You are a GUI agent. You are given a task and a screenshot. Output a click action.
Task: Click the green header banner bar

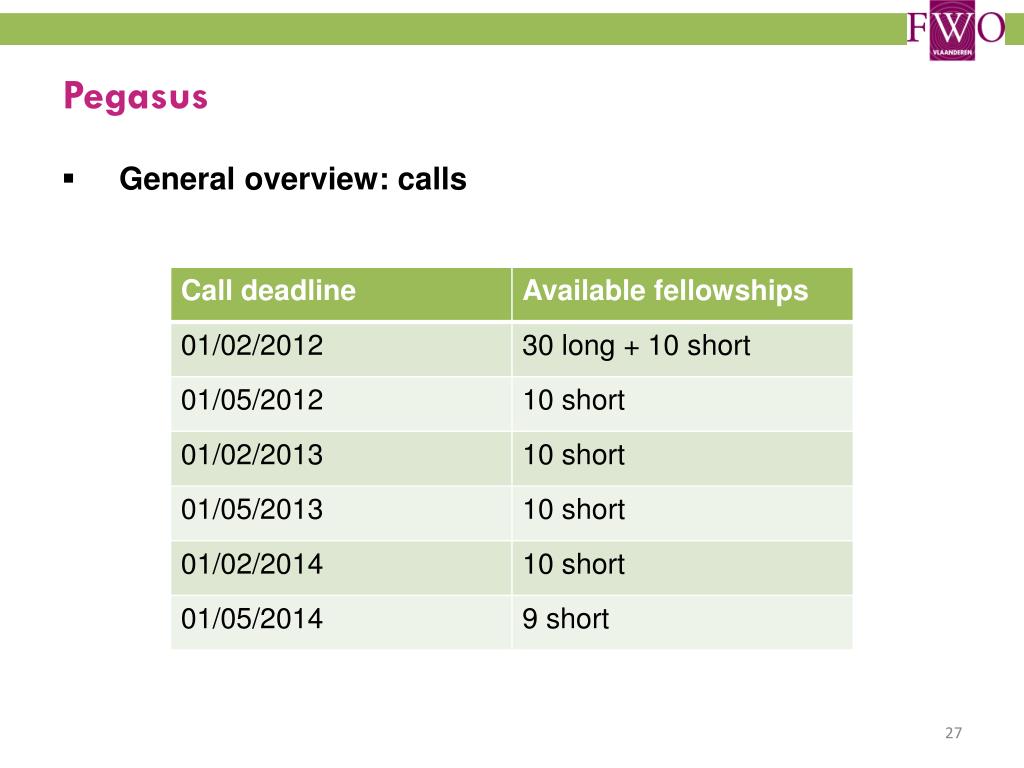coord(452,29)
